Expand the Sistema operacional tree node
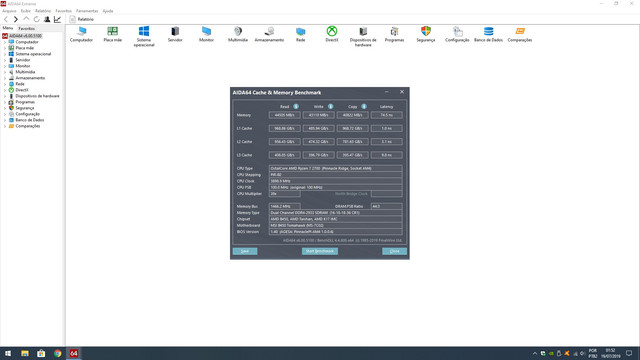The width and height of the screenshot is (640, 360). click(4, 54)
